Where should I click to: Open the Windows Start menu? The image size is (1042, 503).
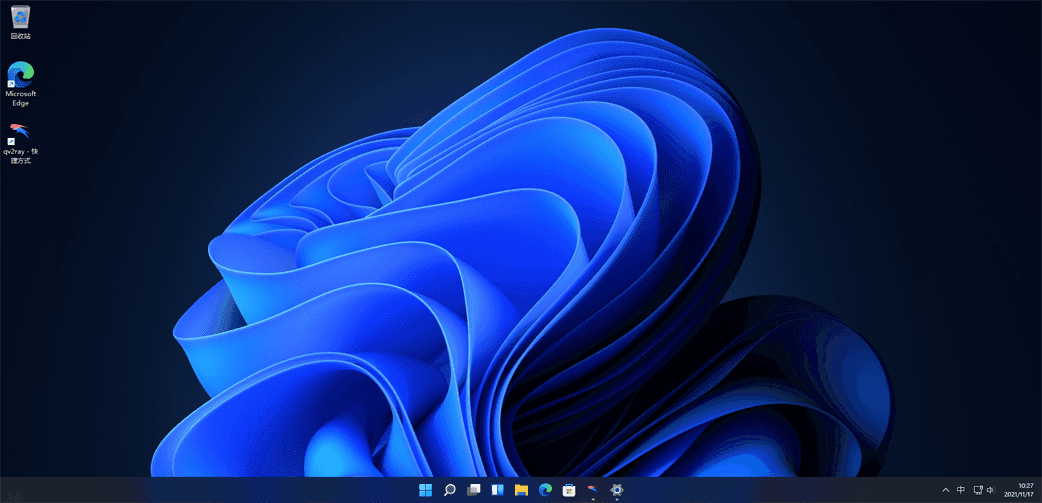pyautogui.click(x=426, y=490)
